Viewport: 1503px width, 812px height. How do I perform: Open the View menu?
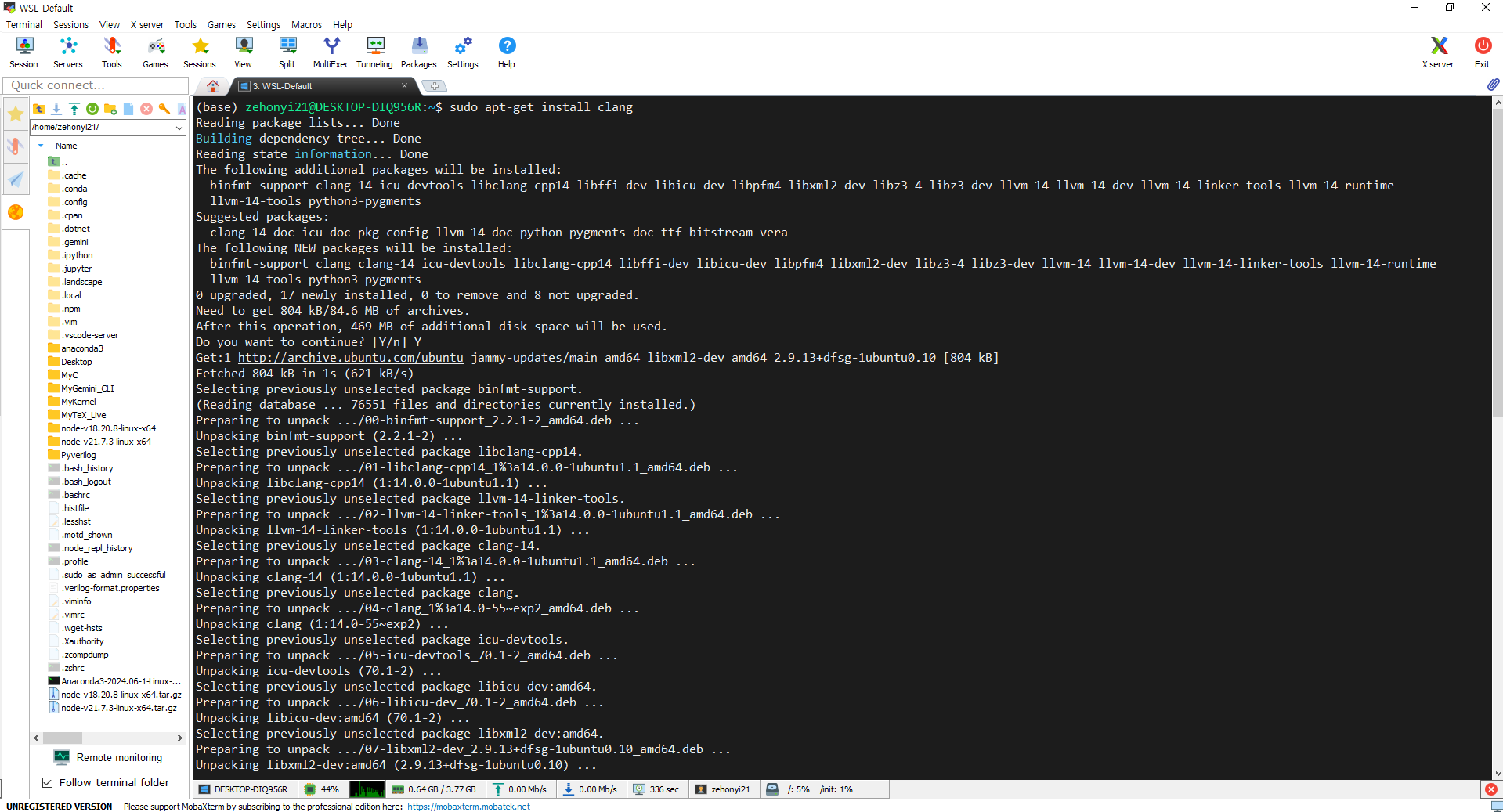110,24
